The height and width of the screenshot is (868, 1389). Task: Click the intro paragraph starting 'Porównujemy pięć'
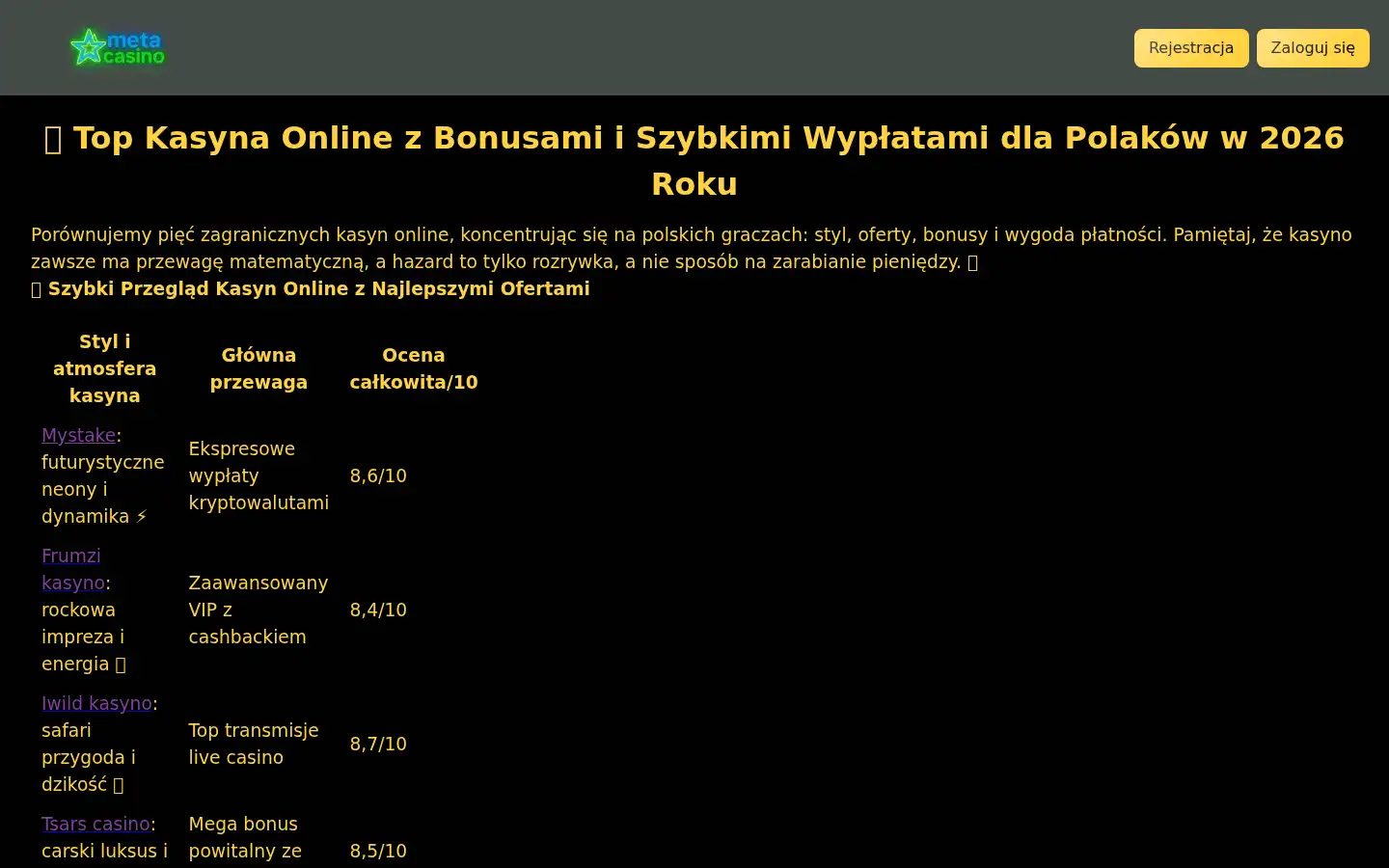[x=692, y=248]
